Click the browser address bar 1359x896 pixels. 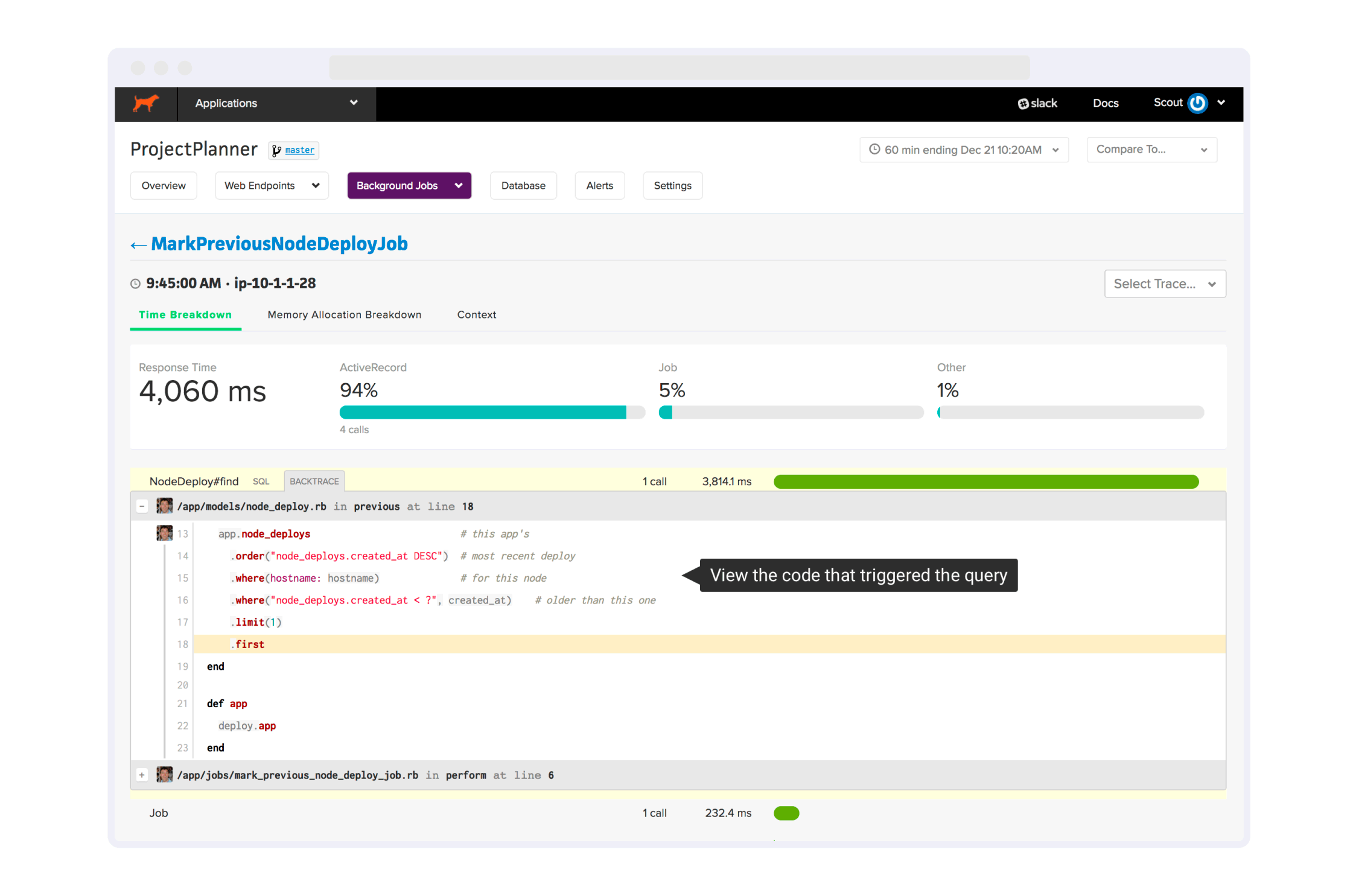point(679,68)
